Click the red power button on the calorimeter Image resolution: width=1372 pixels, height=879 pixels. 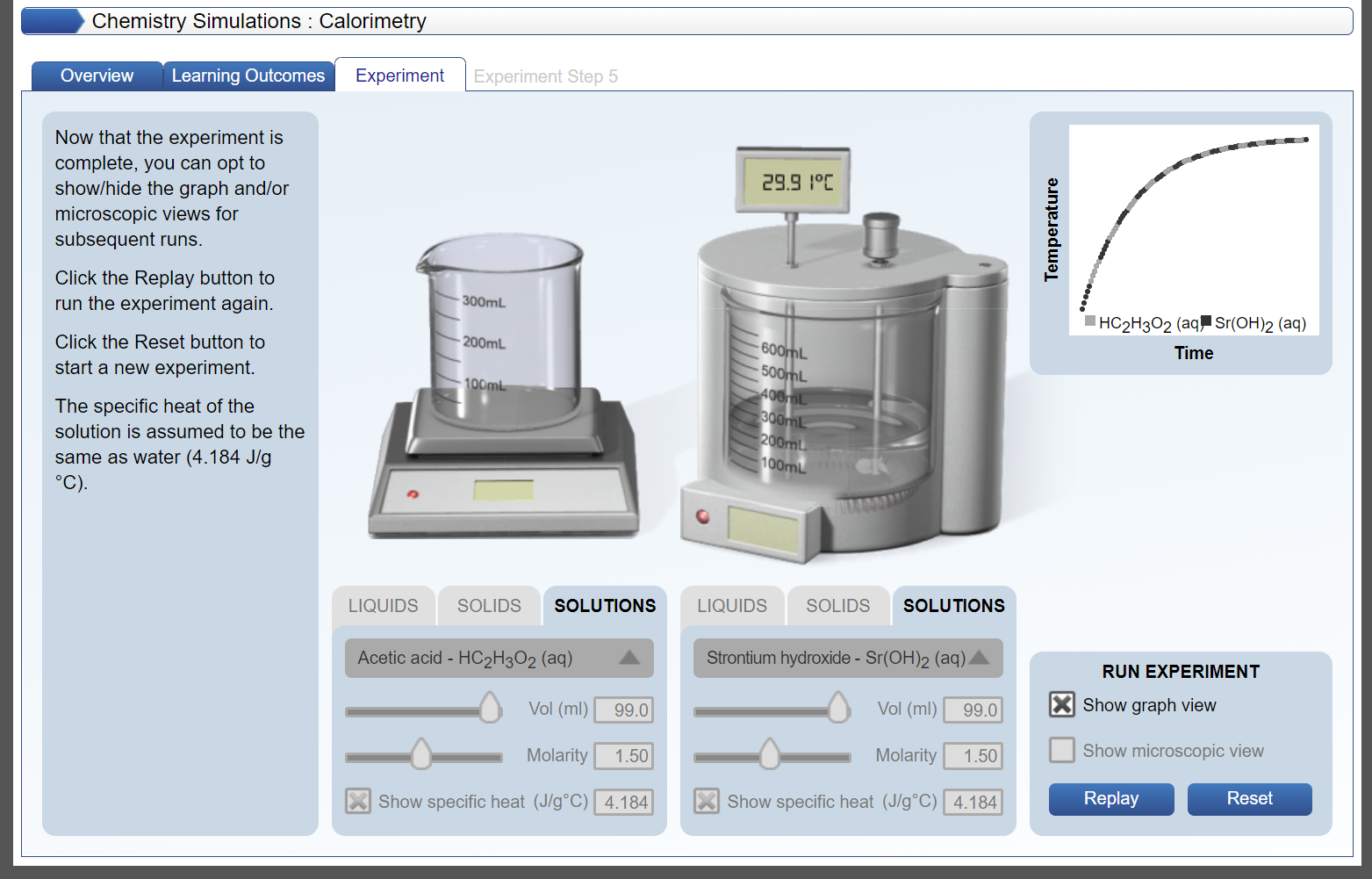[x=703, y=515]
